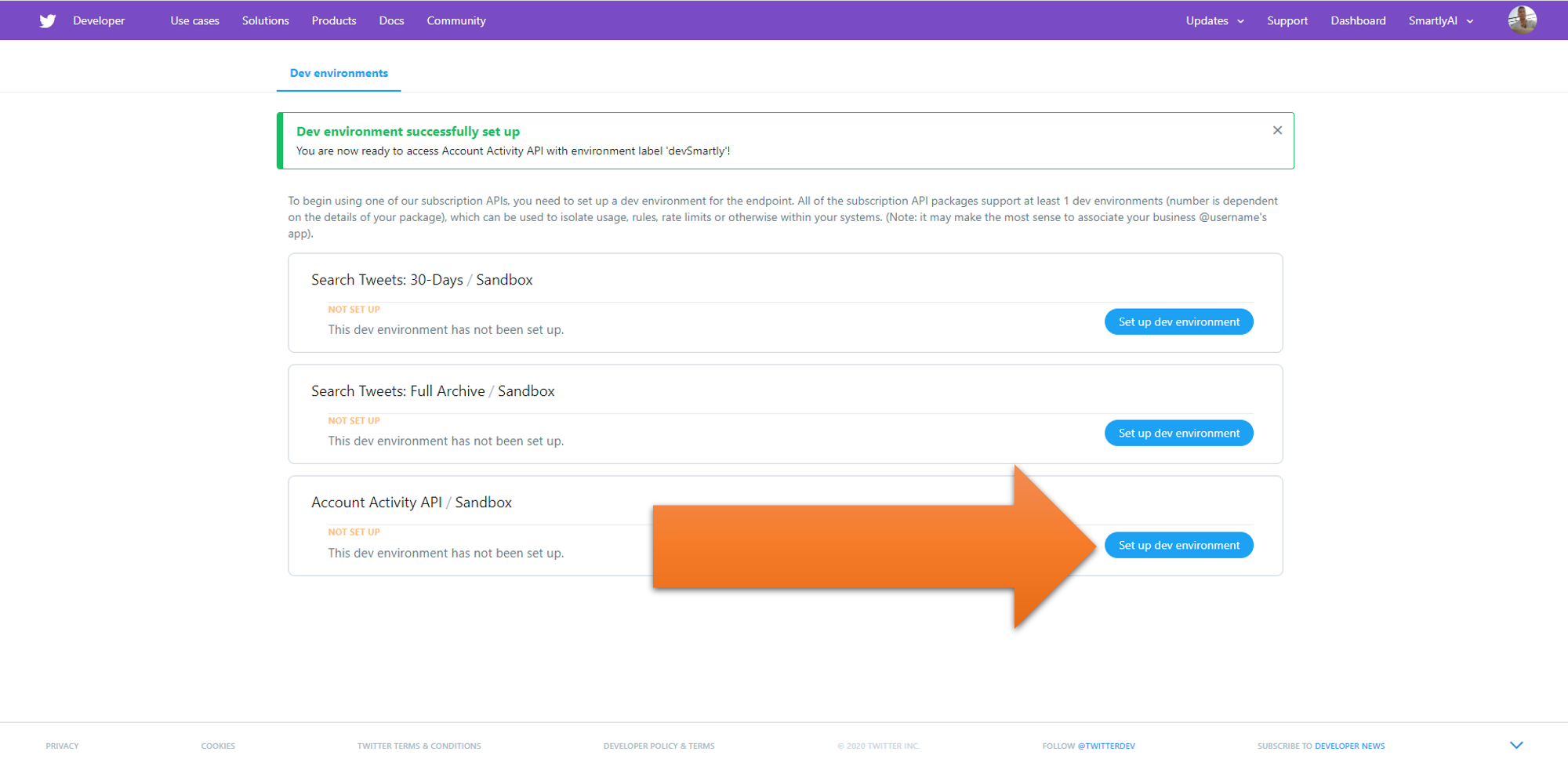
Task: Open the Privacy footer link
Action: [62, 746]
